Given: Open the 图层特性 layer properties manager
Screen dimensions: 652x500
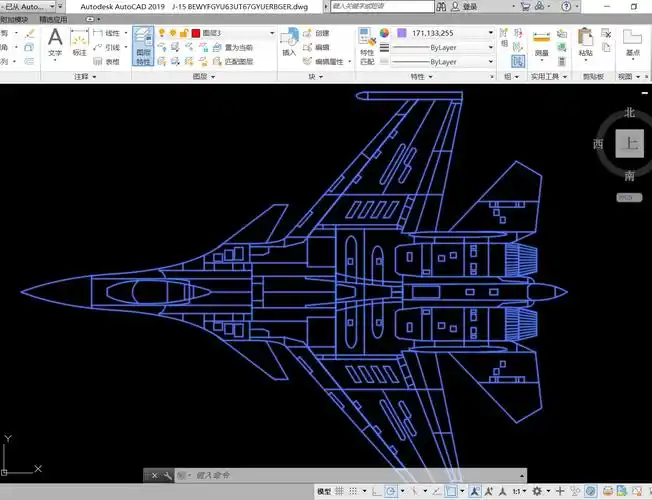Looking at the screenshot, I should click(x=143, y=46).
